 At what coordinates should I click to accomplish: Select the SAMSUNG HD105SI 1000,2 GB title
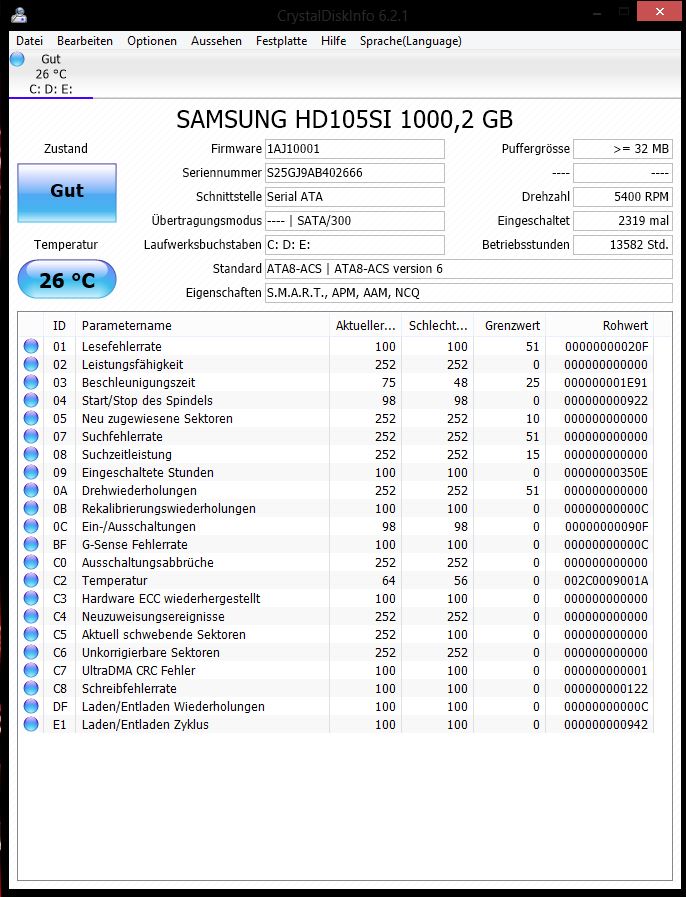pos(344,120)
